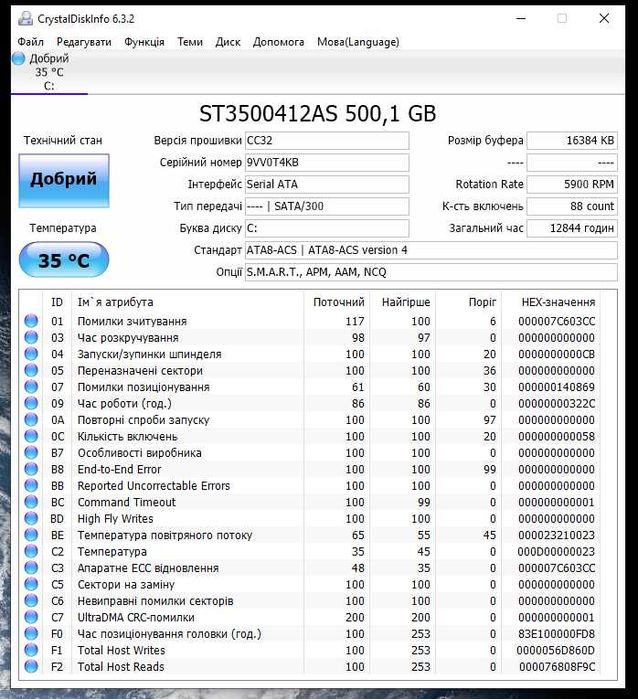Image resolution: width=638 pixels, height=699 pixels.
Task: Click status orb for Час роботи (год.) row
Action: [31, 403]
